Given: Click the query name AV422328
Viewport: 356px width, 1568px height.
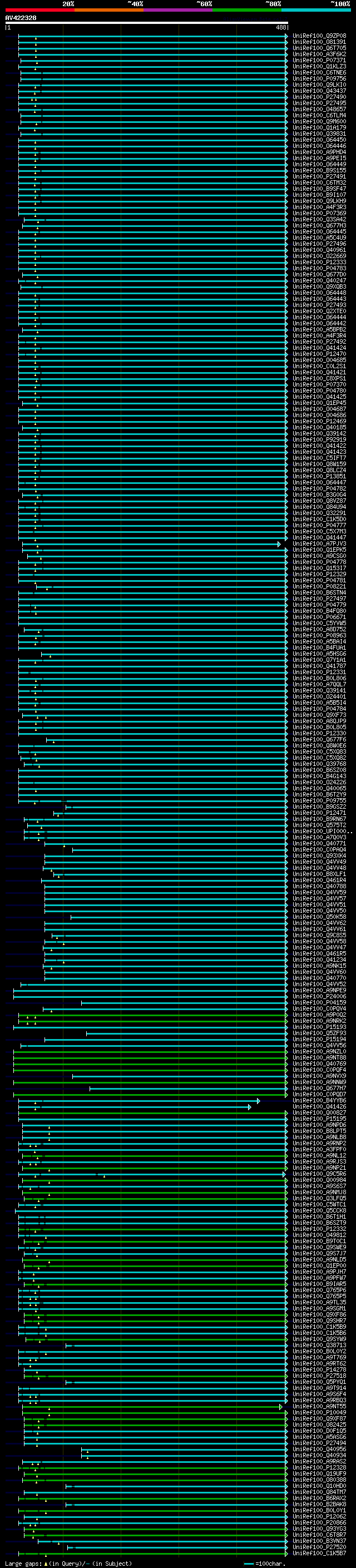Looking at the screenshot, I should (21, 18).
